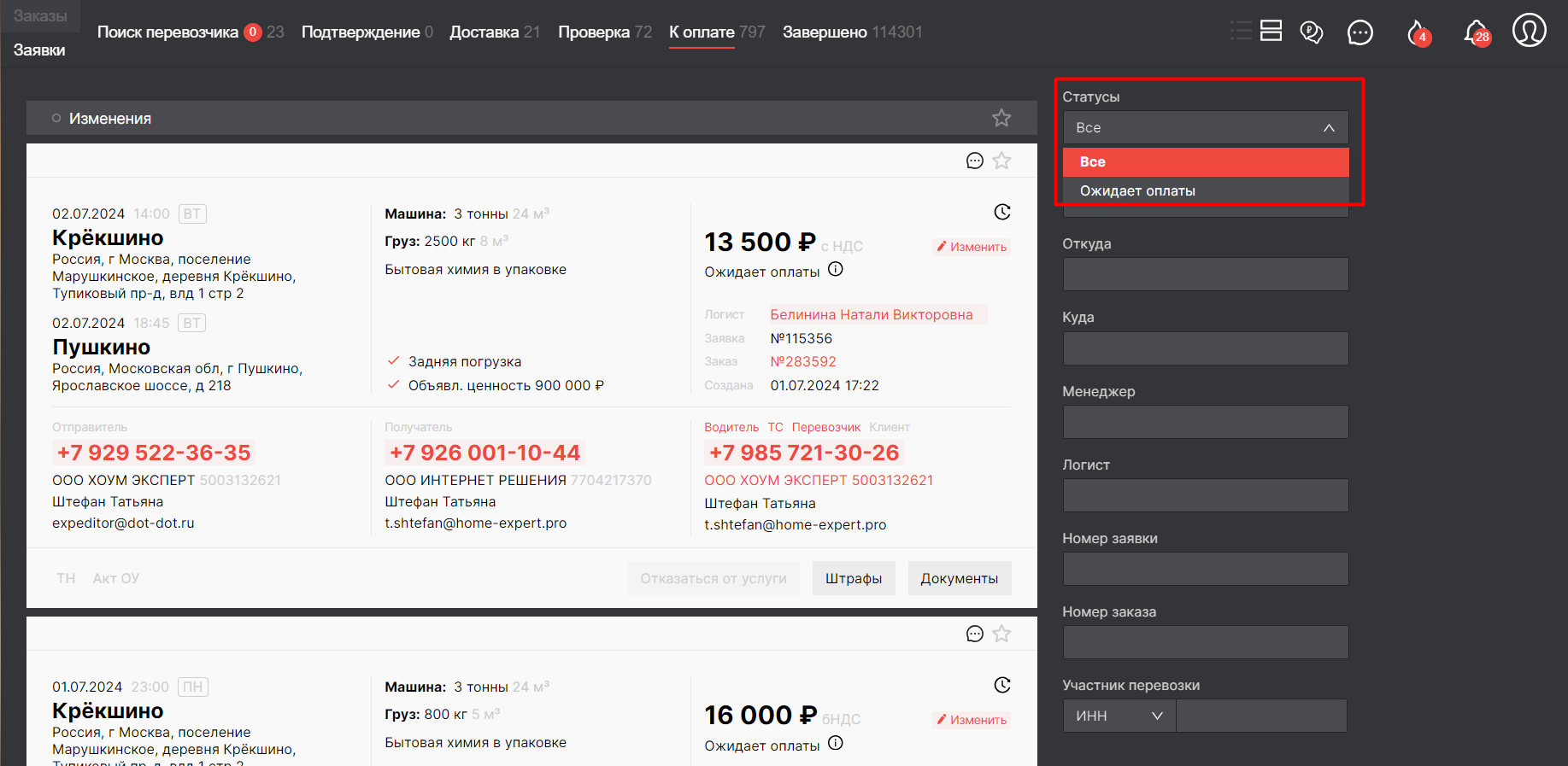This screenshot has width=1568, height=766.
Task: Open logist Белинина Натали Викторовна
Action: coord(872,314)
